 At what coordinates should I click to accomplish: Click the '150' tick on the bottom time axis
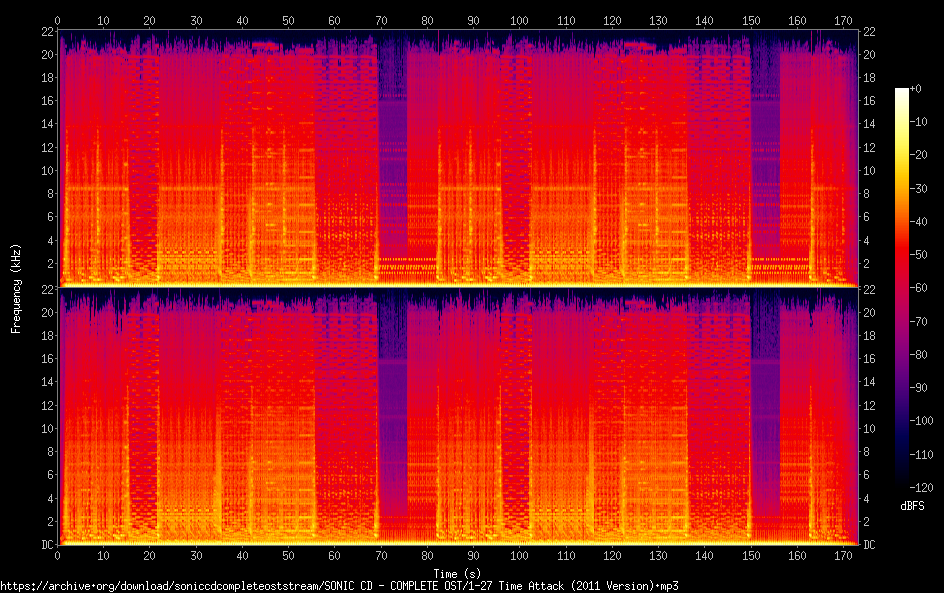coord(750,555)
